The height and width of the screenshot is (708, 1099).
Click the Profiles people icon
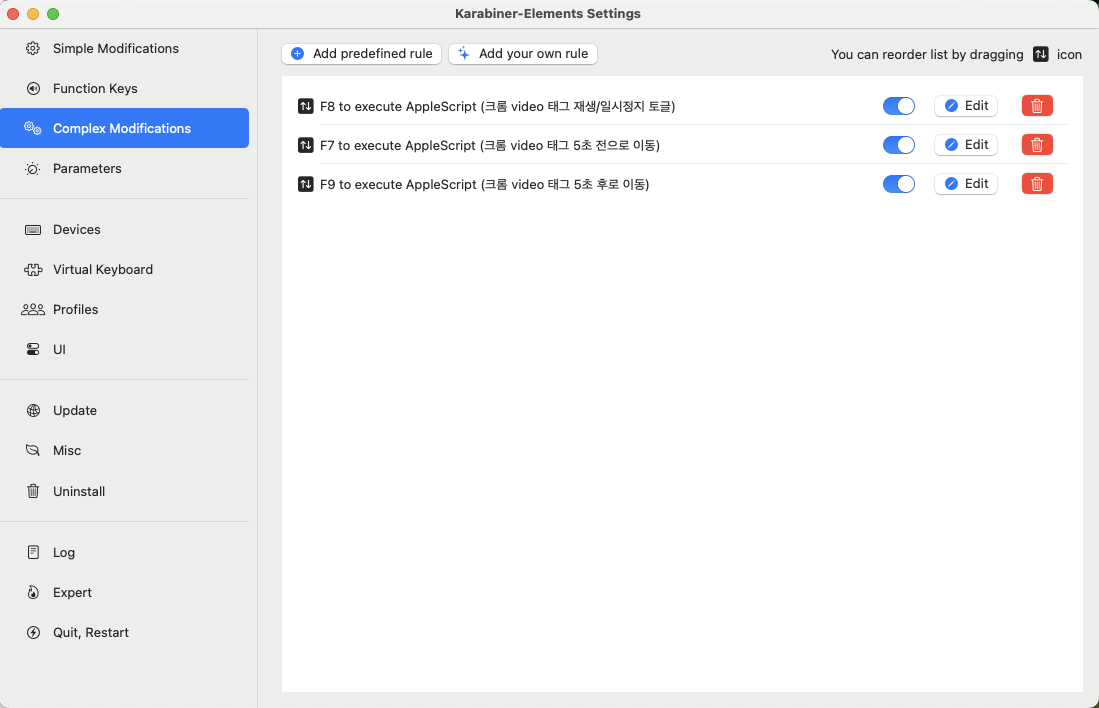pyautogui.click(x=33, y=309)
